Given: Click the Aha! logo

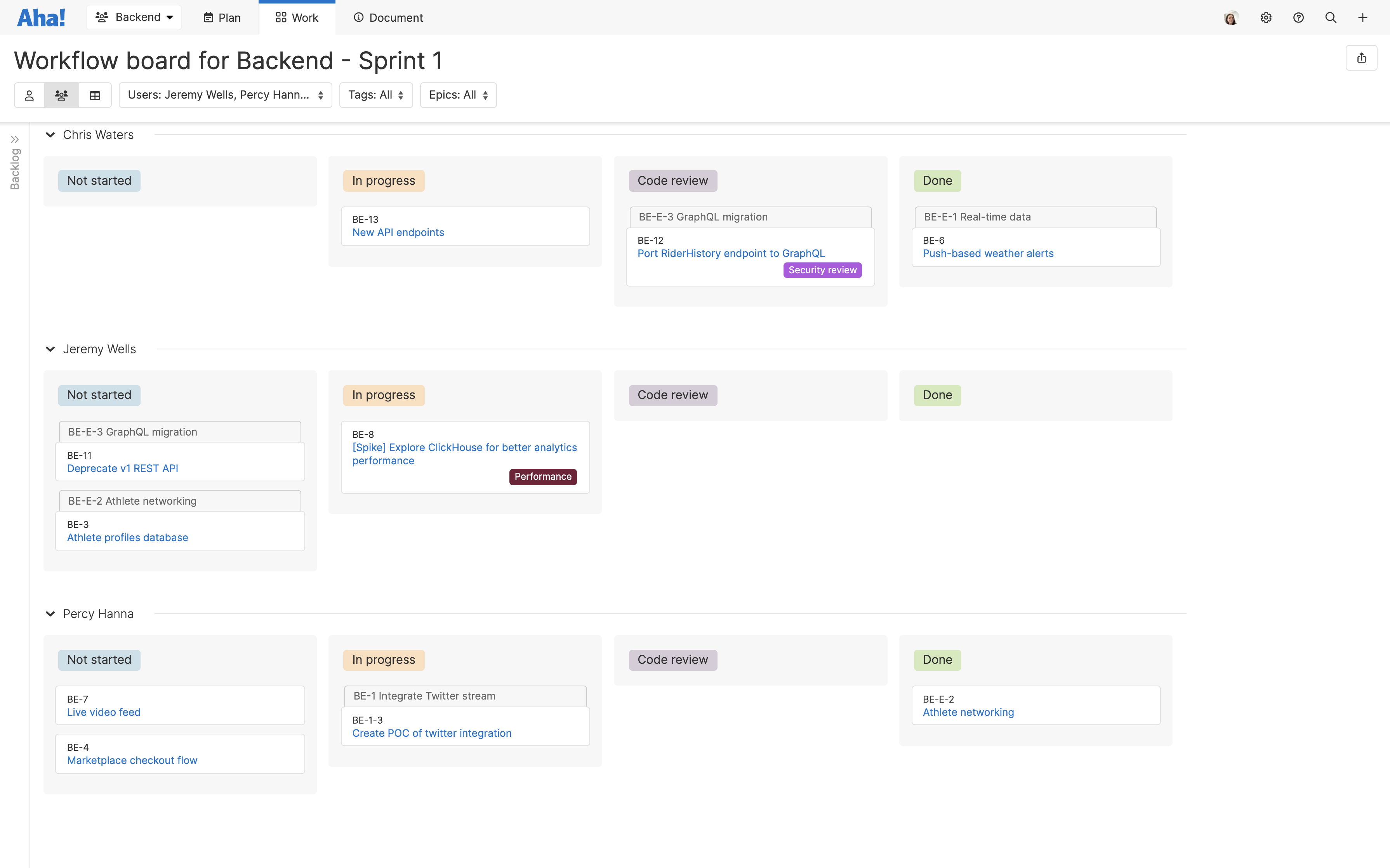Looking at the screenshot, I should point(41,17).
